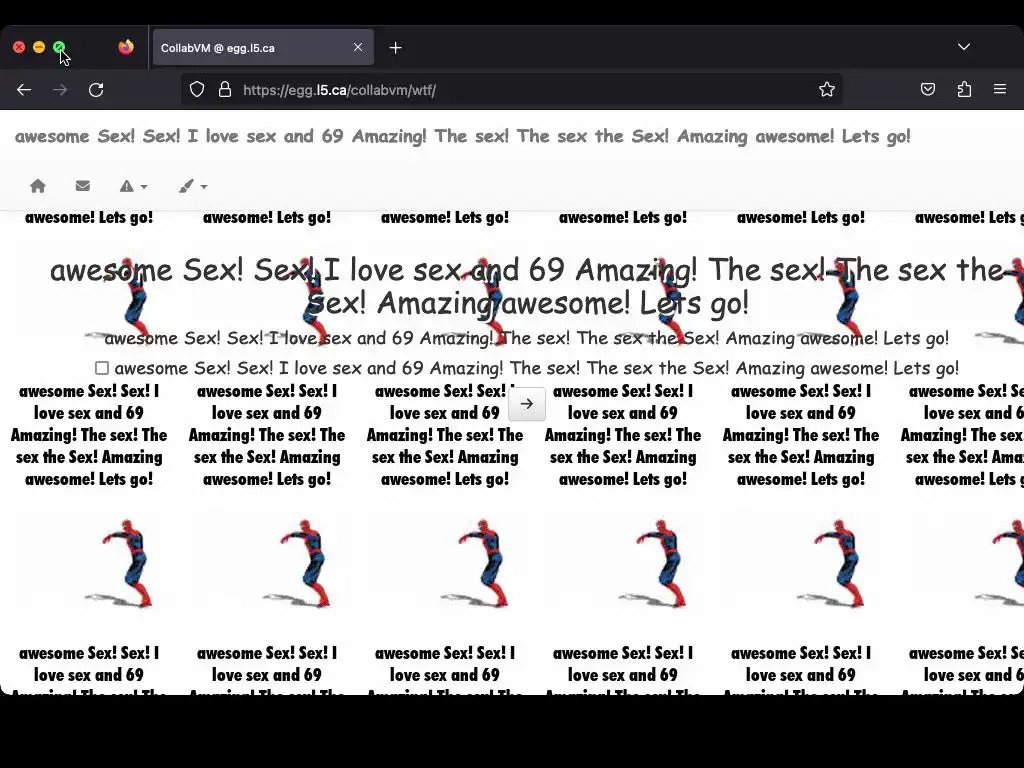
Task: Open a new tab with plus
Action: pos(395,48)
